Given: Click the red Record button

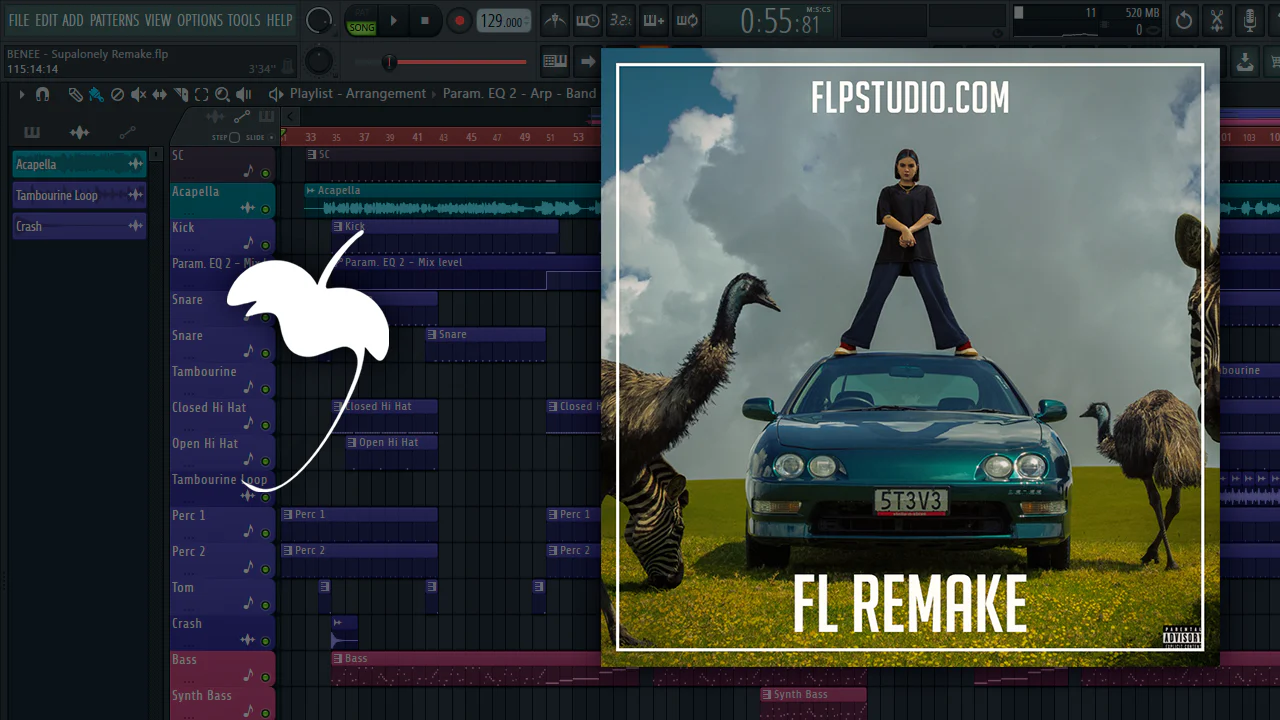Looking at the screenshot, I should click(458, 20).
